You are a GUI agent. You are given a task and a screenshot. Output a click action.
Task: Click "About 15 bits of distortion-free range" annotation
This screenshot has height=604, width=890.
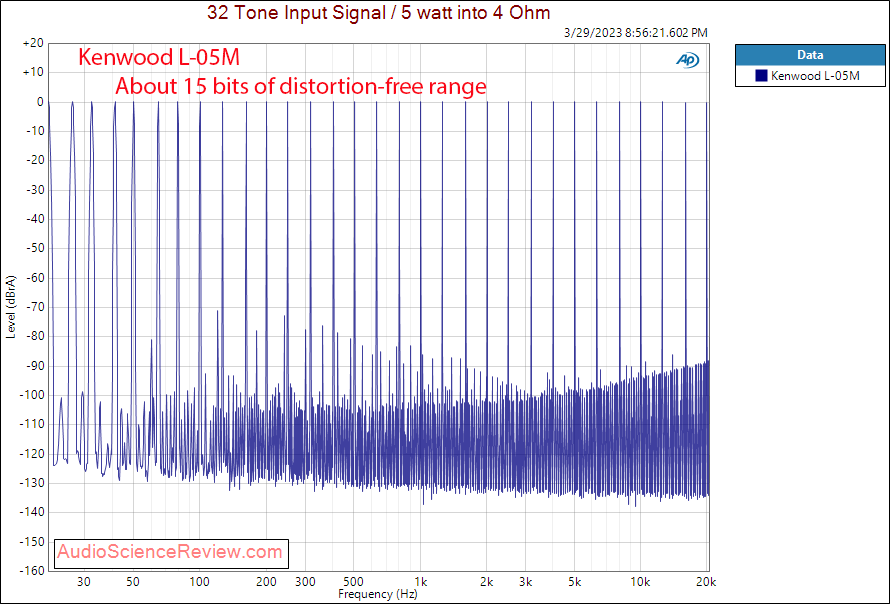point(301,86)
